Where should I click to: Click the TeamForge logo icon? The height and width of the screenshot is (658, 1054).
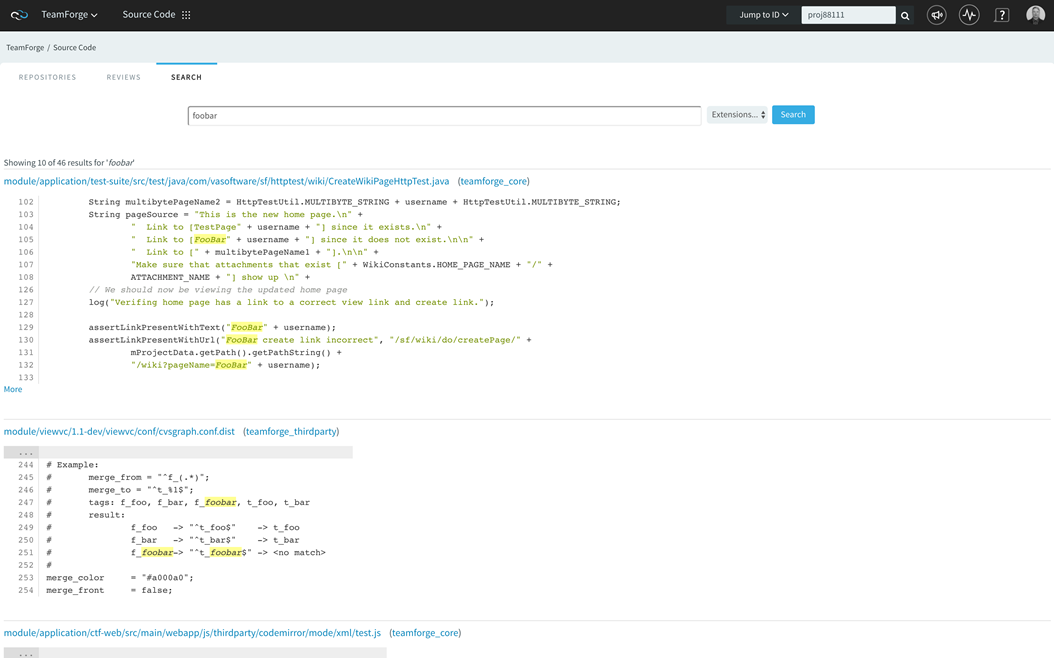point(19,15)
